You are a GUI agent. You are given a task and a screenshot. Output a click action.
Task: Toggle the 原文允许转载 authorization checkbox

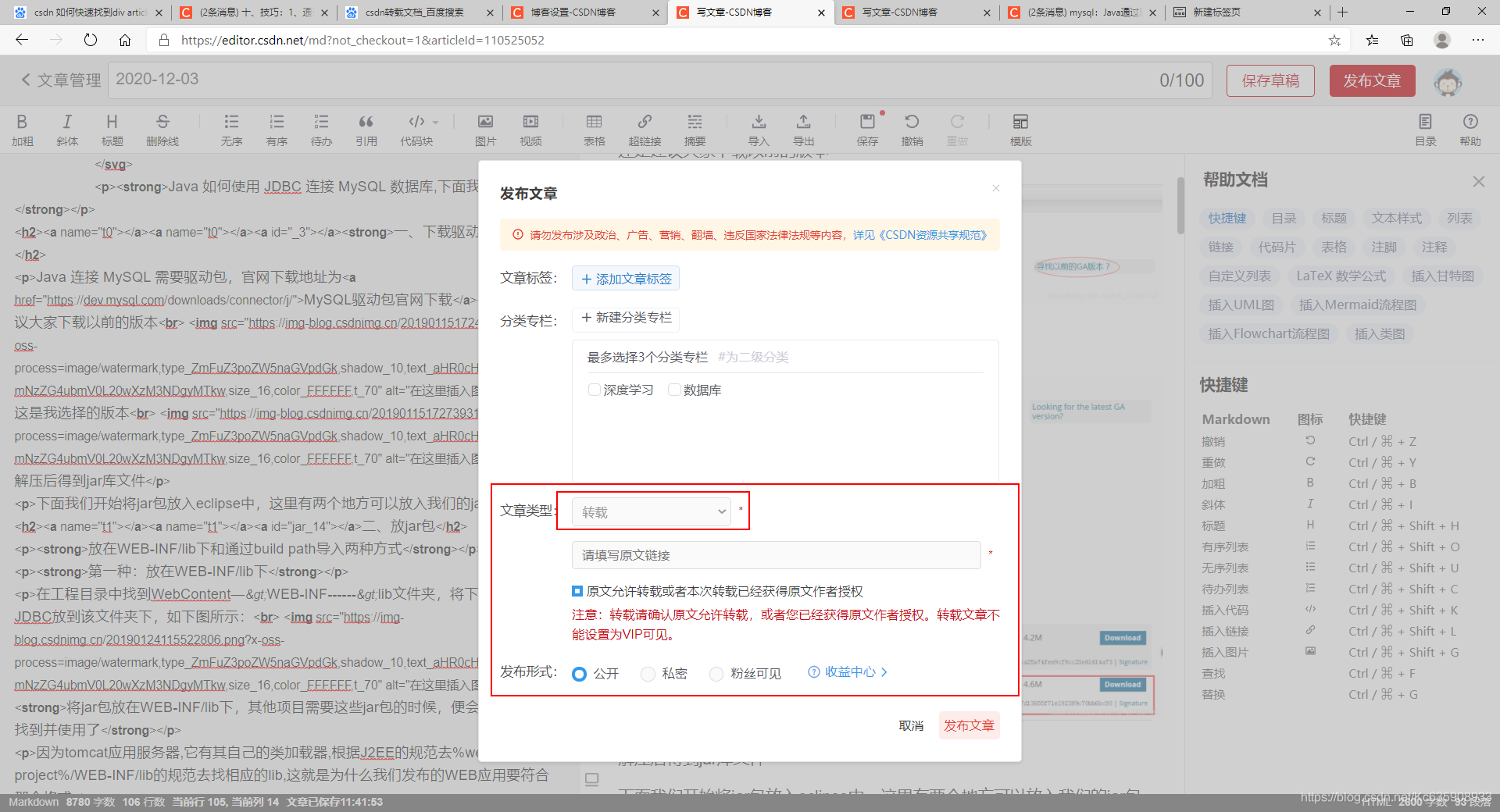(577, 591)
